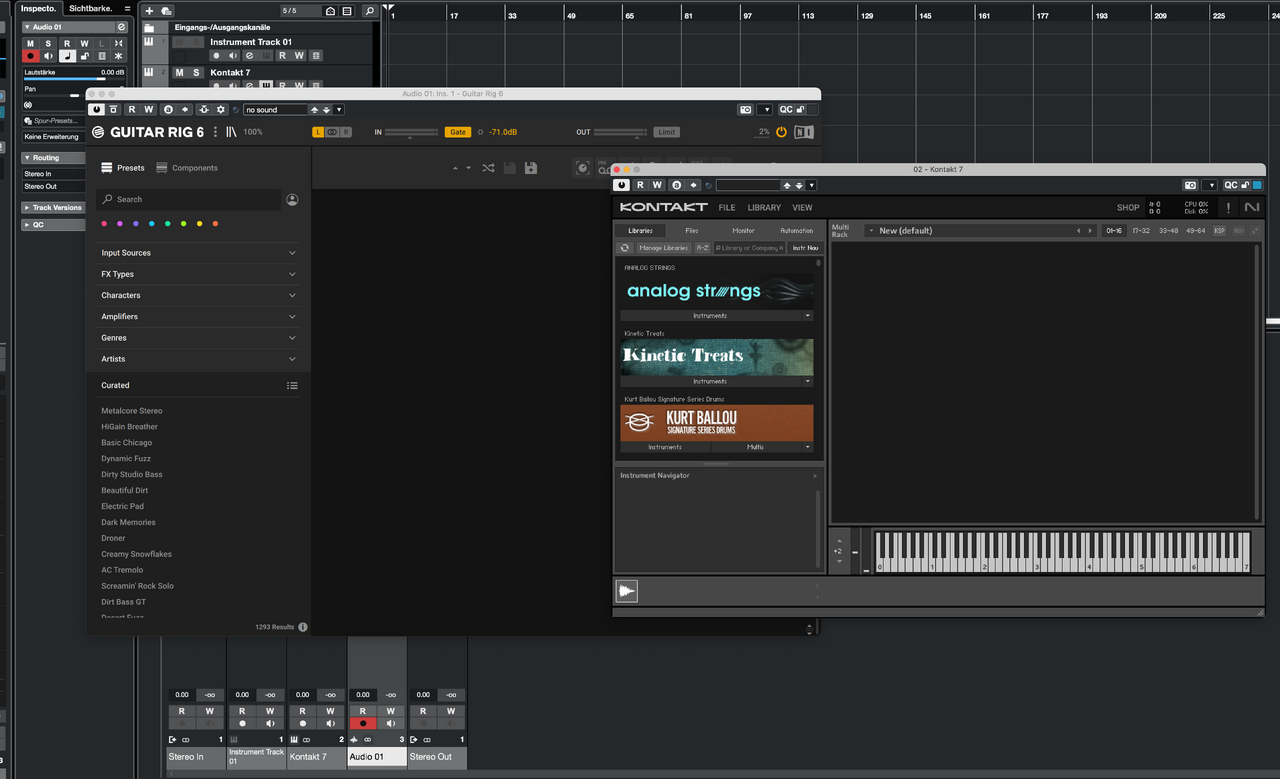Select Metalcore Stereo preset

pos(131,411)
